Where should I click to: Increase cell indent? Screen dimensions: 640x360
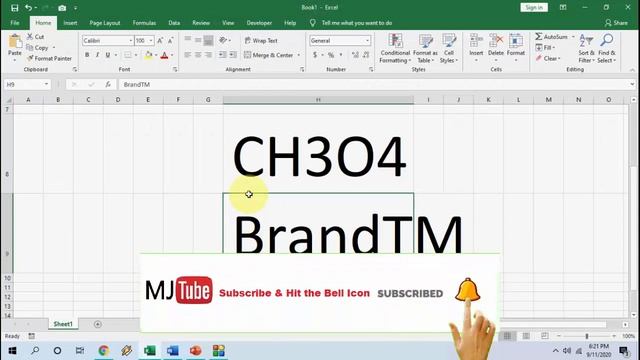233,55
